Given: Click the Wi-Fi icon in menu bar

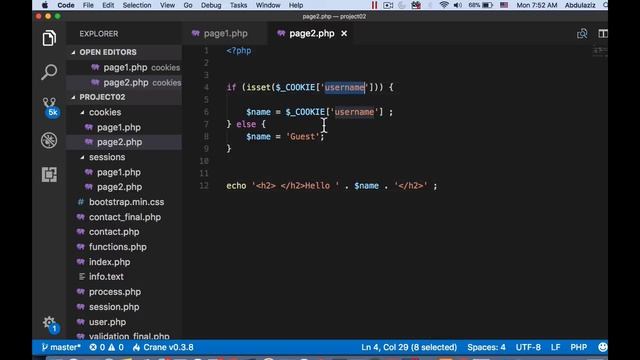Looking at the screenshot, I should pyautogui.click(x=444, y=5).
